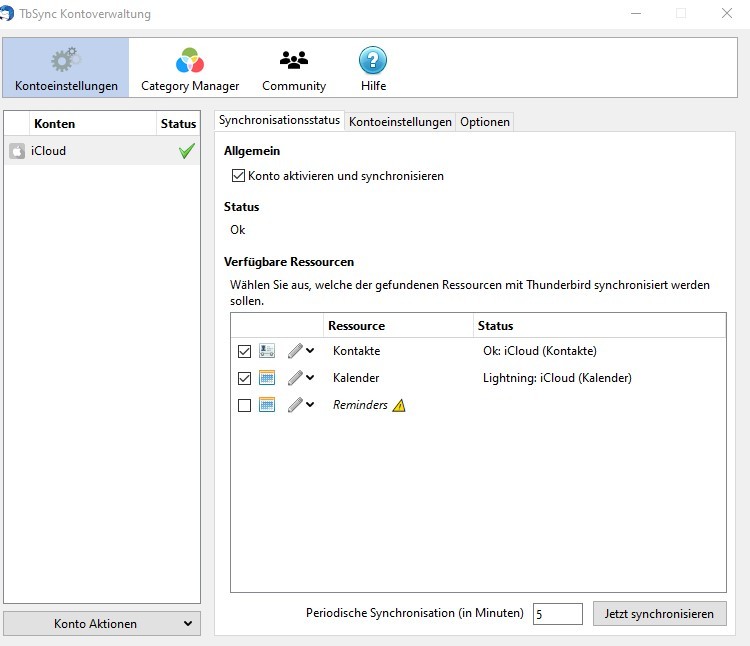Click the Kontakte address book icon
Screen dimensions: 750x646
pyautogui.click(x=267, y=351)
